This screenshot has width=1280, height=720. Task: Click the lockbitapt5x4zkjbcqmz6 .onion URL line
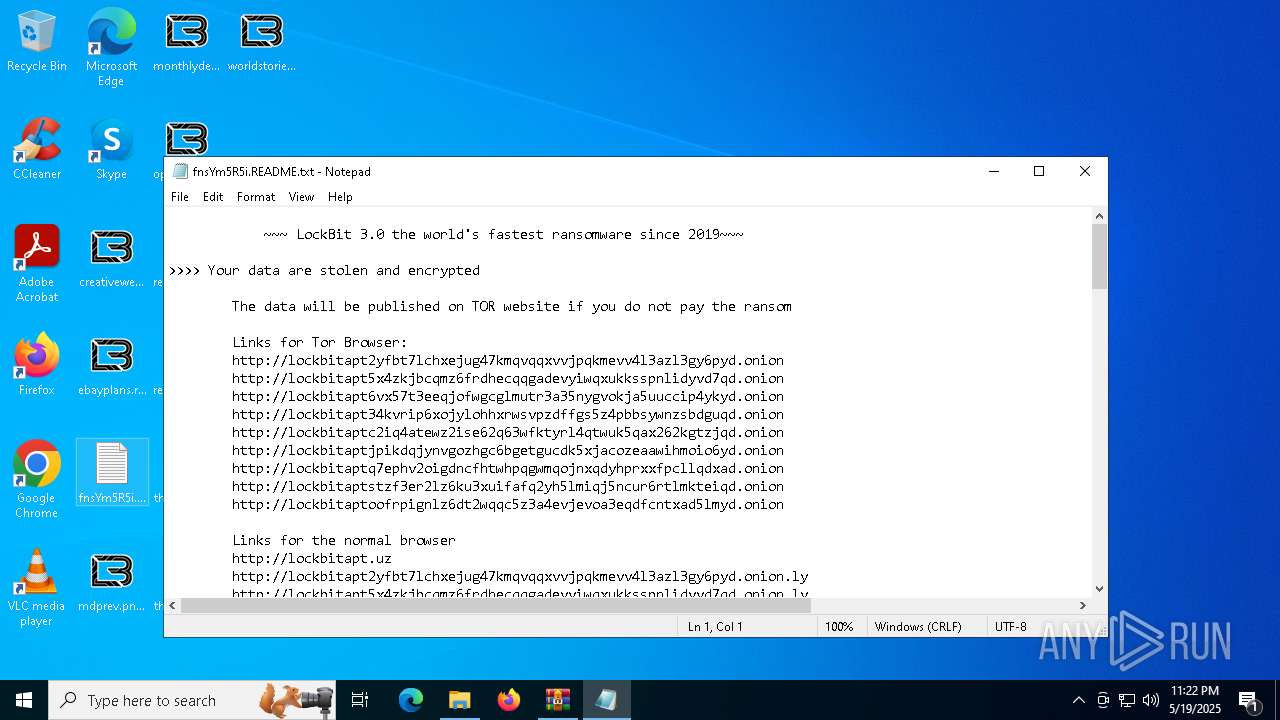coord(508,378)
